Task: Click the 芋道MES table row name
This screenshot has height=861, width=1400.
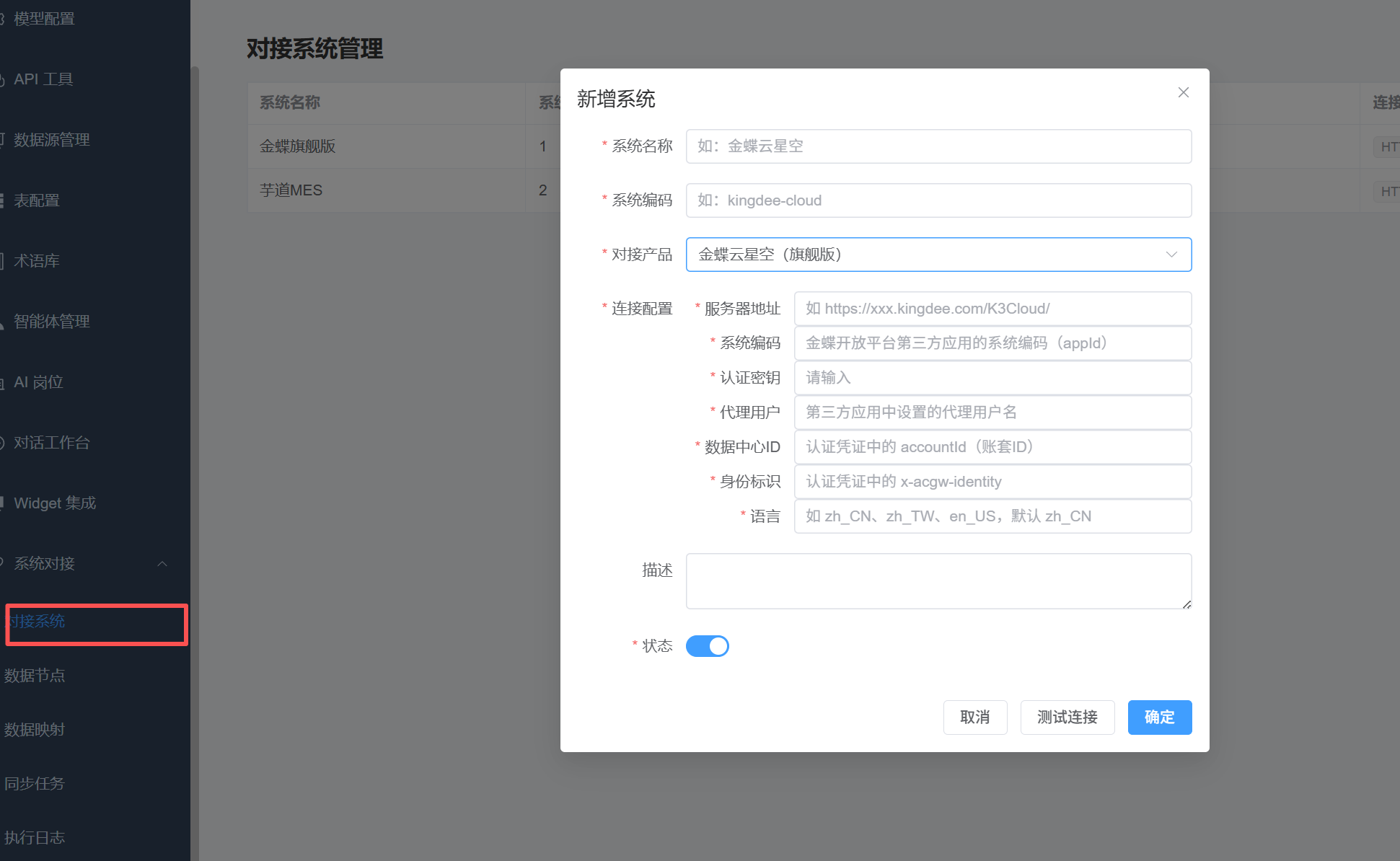Action: (291, 190)
